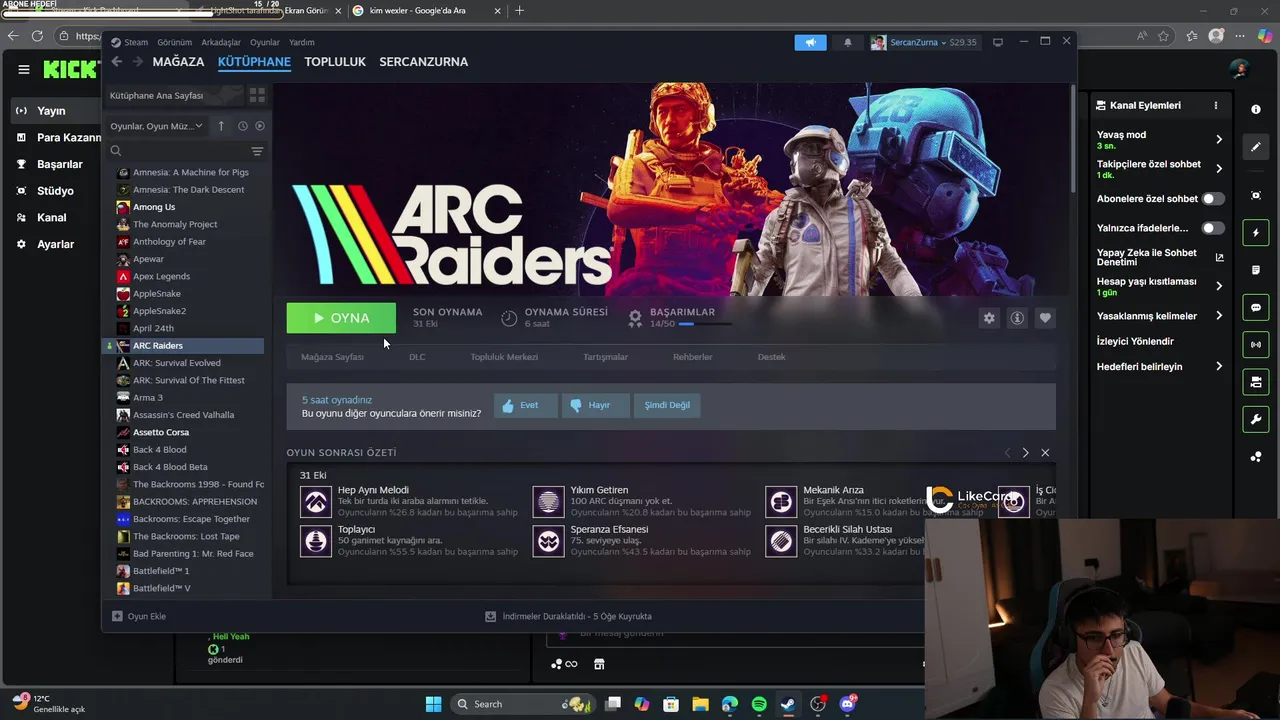Select Back 4 Blood Beta in list
This screenshot has width=1280, height=720.
[170, 467]
